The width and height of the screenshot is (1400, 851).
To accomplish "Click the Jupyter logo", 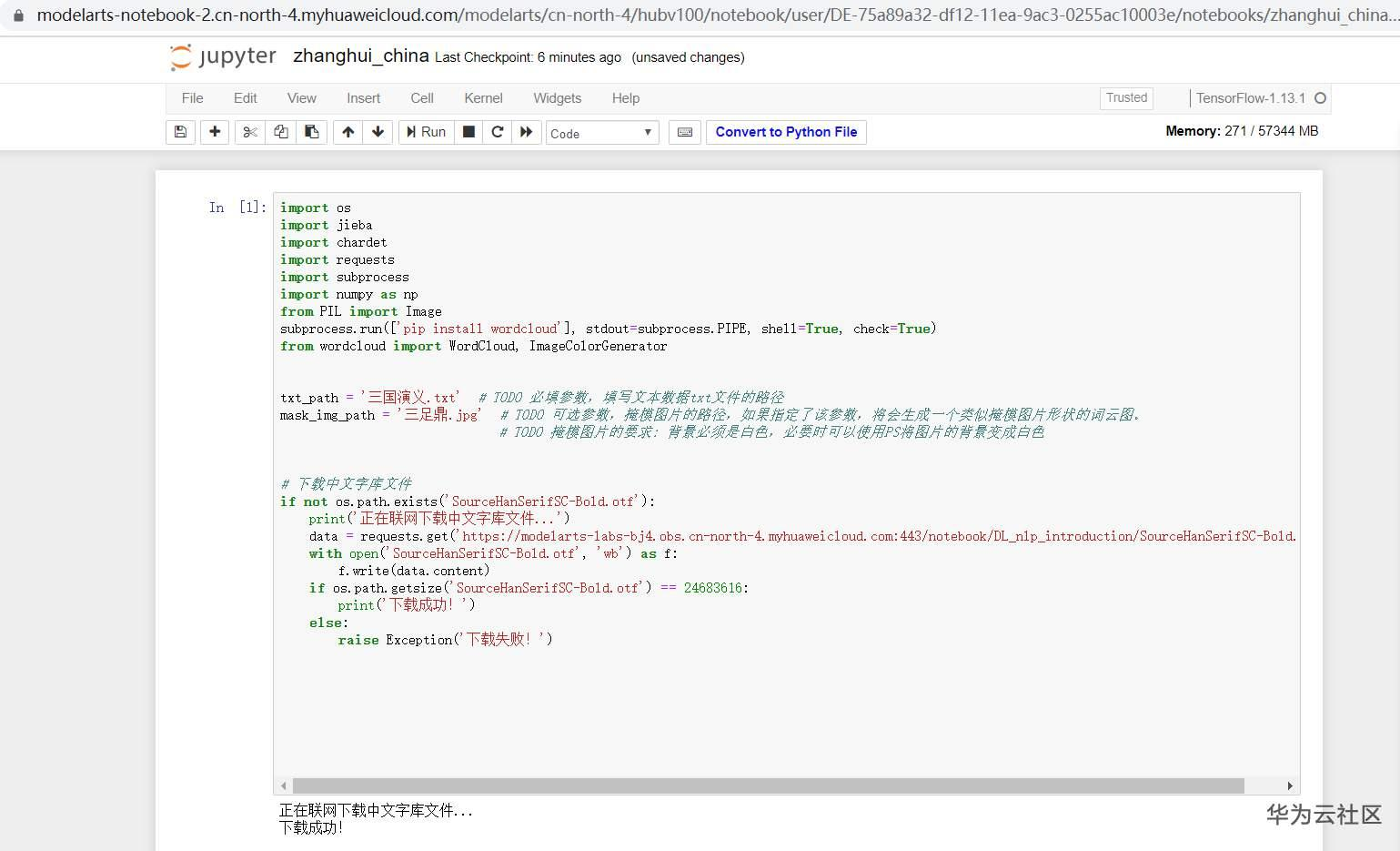I will (223, 56).
